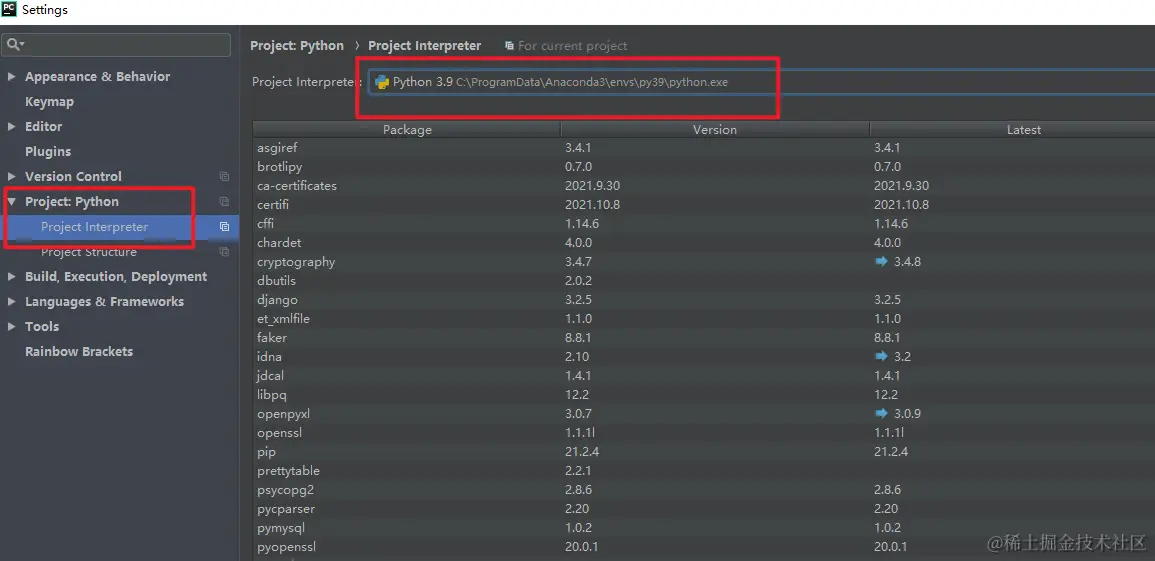Select the libpq package row

[703, 395]
